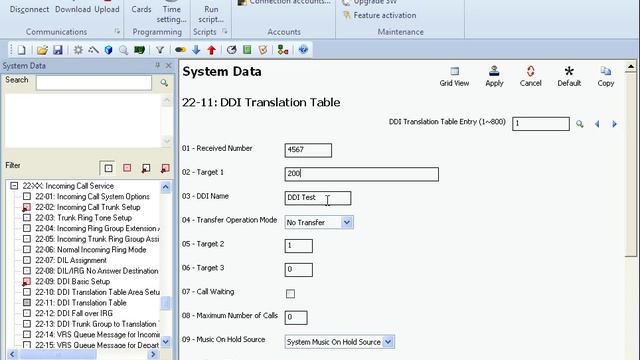Screen dimensions: 640x360
Task: Click the magnifier icon in toolbar
Action: pos(123,50)
